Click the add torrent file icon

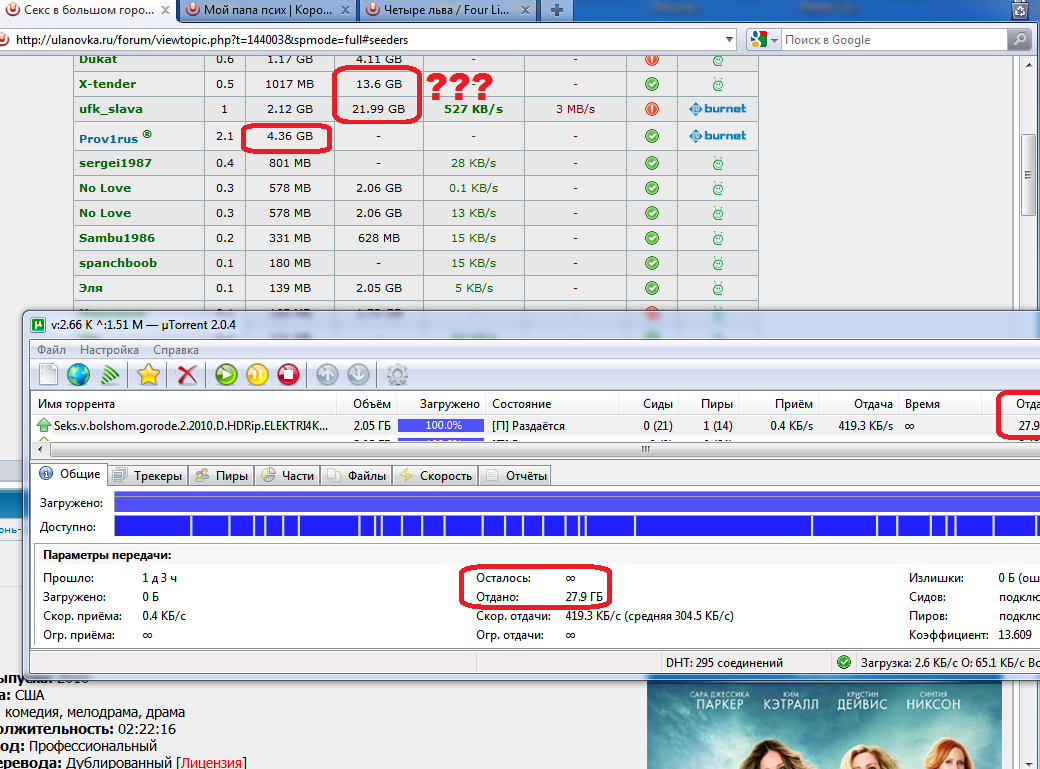point(49,375)
